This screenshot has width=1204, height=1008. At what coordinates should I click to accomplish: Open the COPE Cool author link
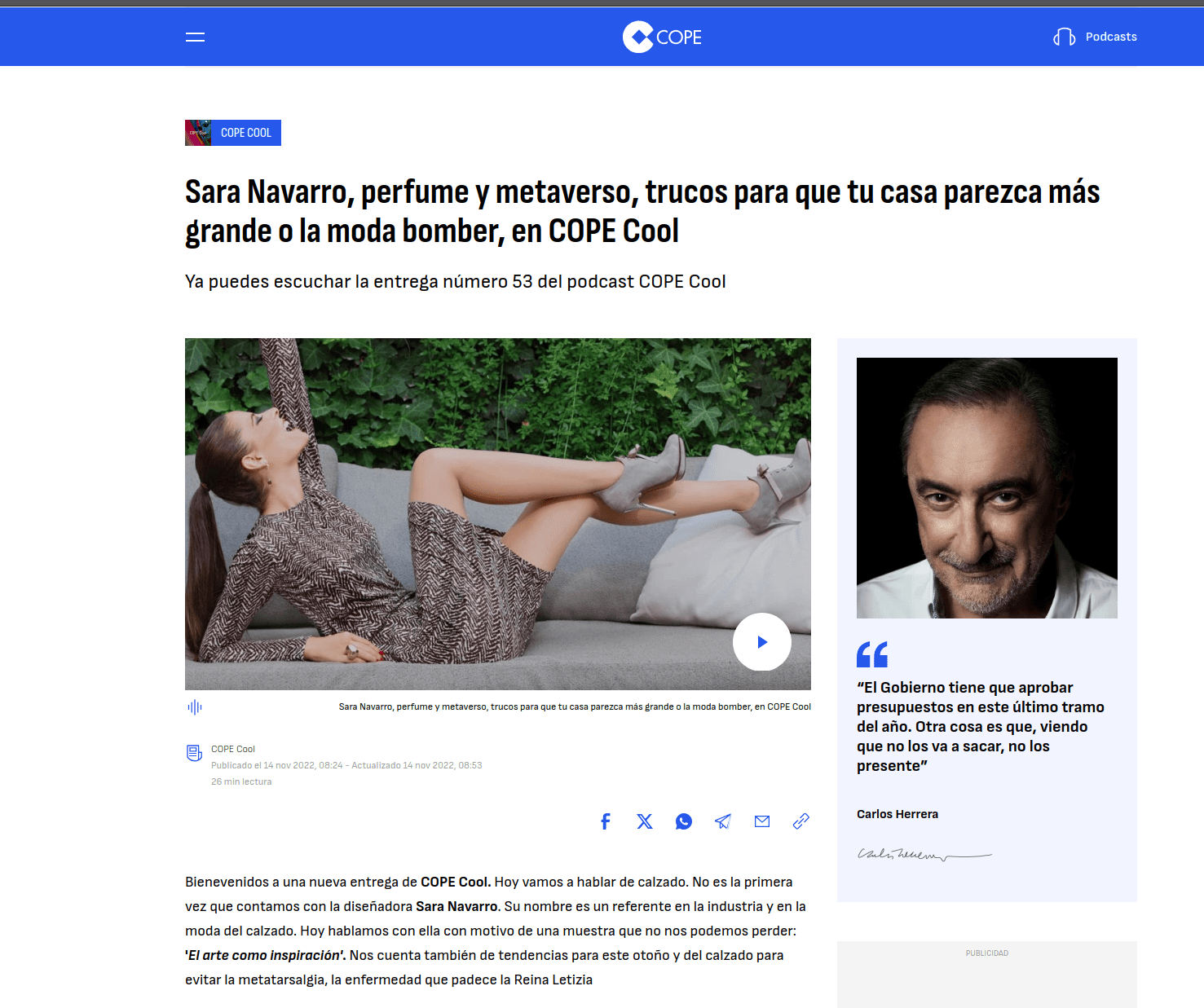tap(233, 749)
